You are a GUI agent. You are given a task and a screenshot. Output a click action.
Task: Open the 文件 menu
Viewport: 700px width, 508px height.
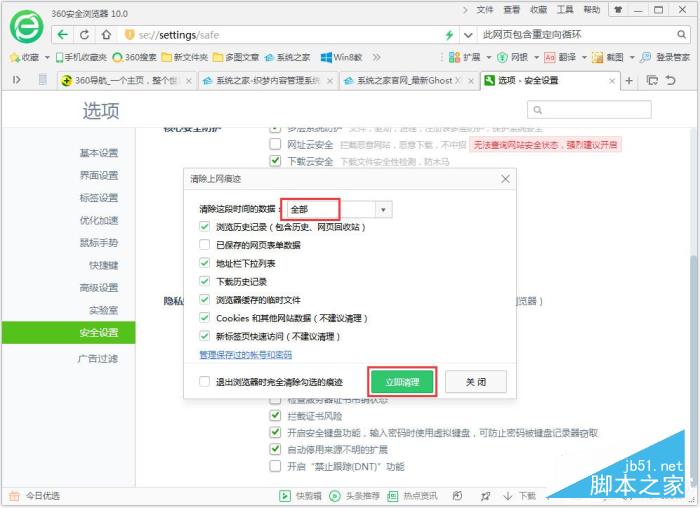coord(485,9)
